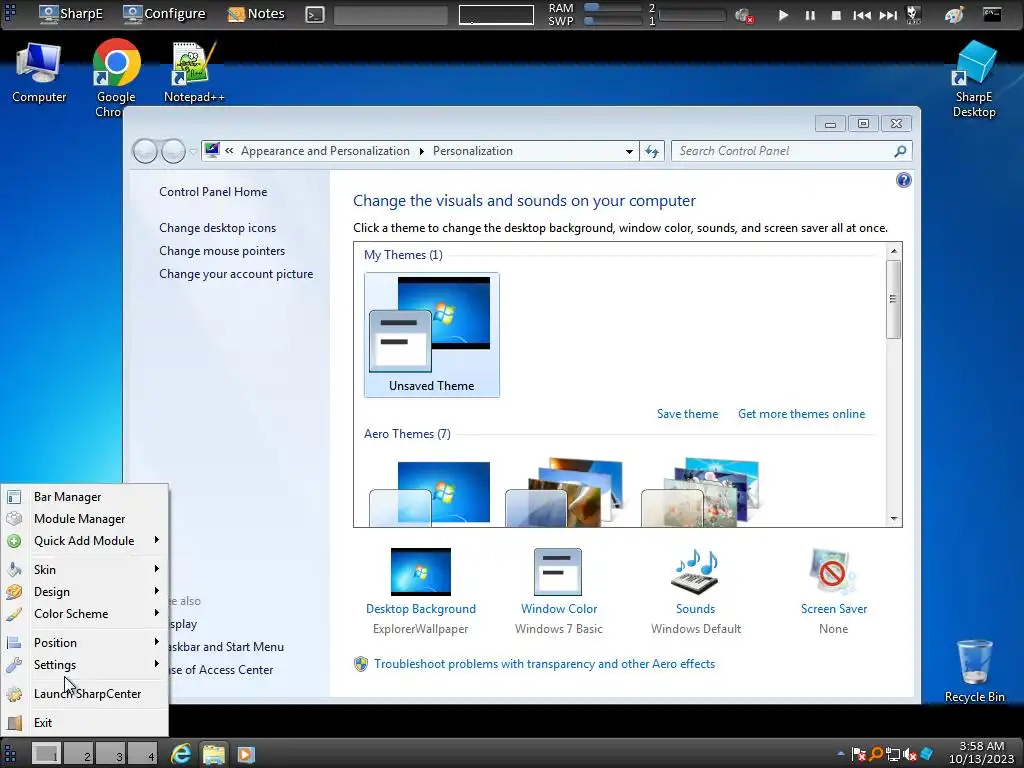The image size is (1024, 768).
Task: Open the Control Panel help icon
Action: coord(903,180)
